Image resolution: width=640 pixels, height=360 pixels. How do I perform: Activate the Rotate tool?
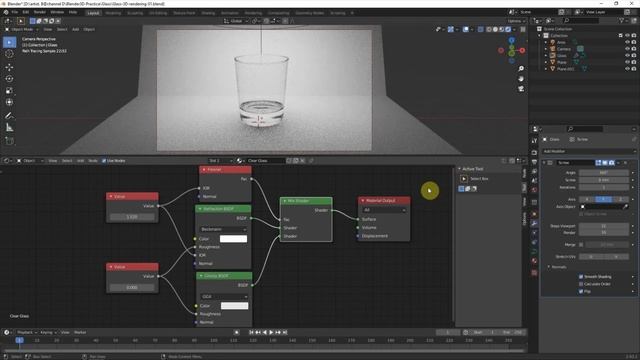point(9,79)
